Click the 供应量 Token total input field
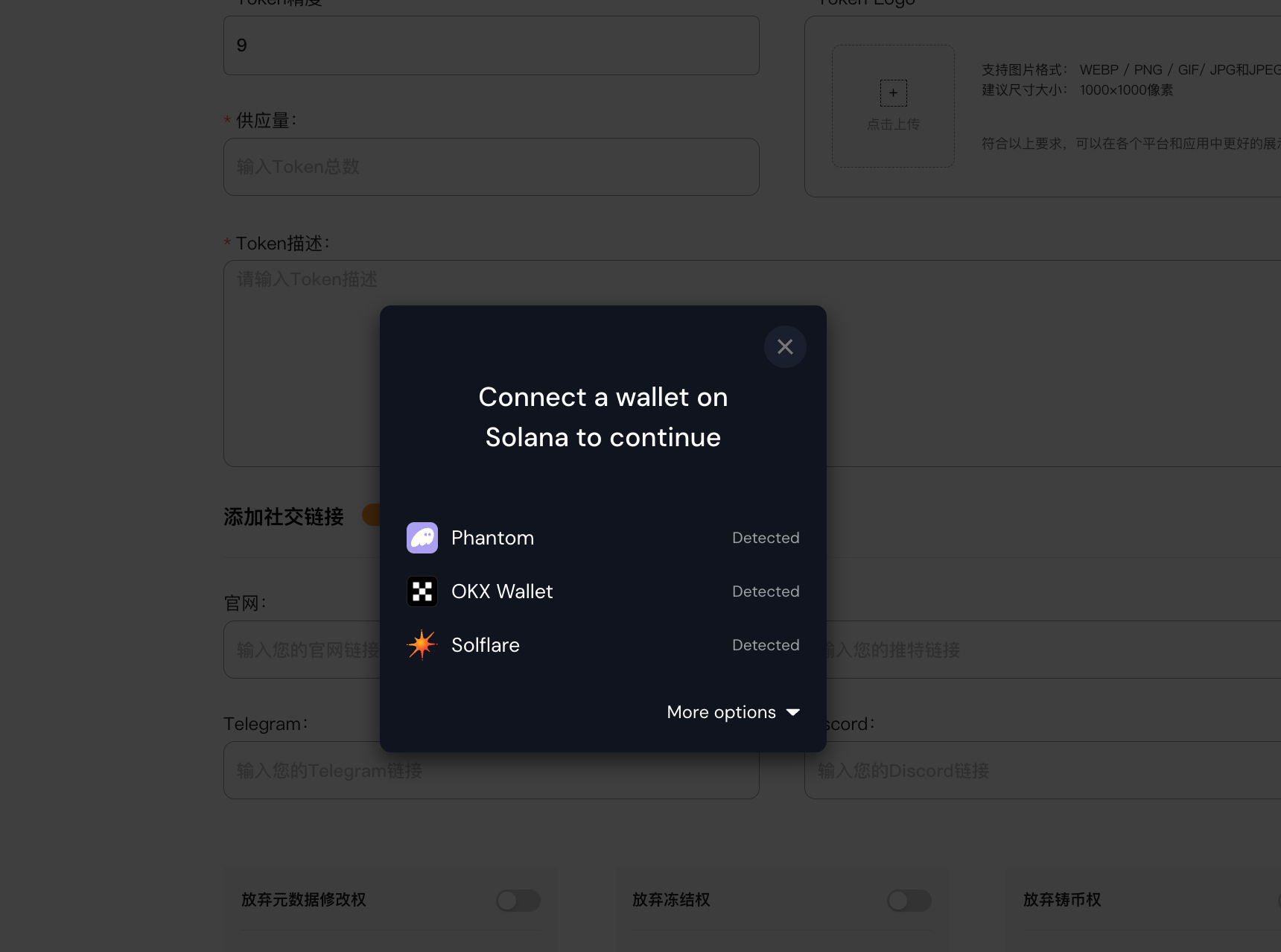Viewport: 1281px width, 952px height. click(492, 167)
